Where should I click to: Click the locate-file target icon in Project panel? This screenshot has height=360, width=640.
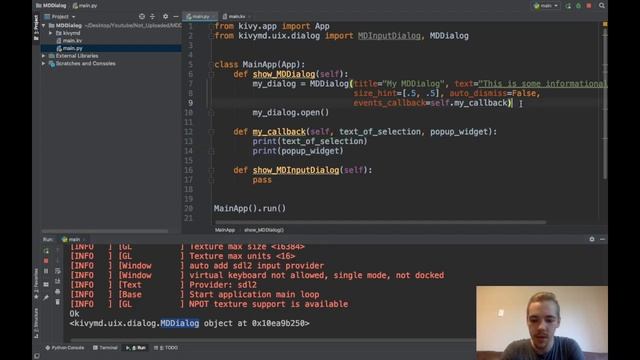click(x=142, y=16)
